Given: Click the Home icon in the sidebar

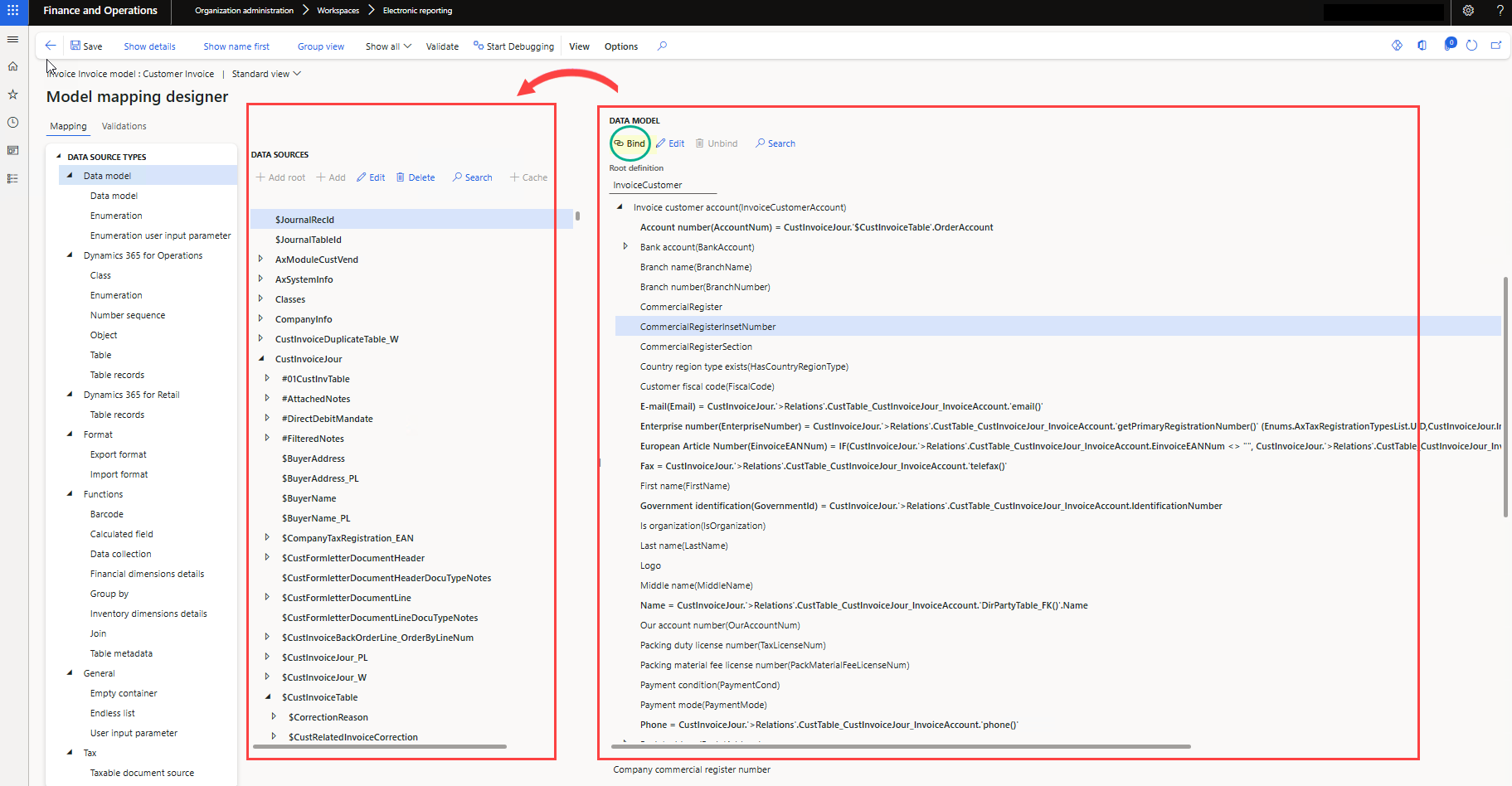Looking at the screenshot, I should (x=13, y=66).
